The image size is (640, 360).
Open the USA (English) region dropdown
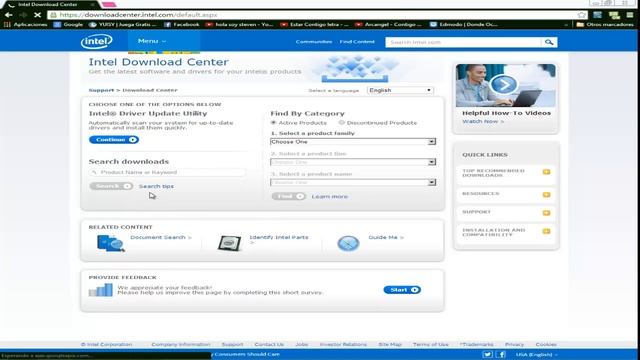click(x=536, y=355)
